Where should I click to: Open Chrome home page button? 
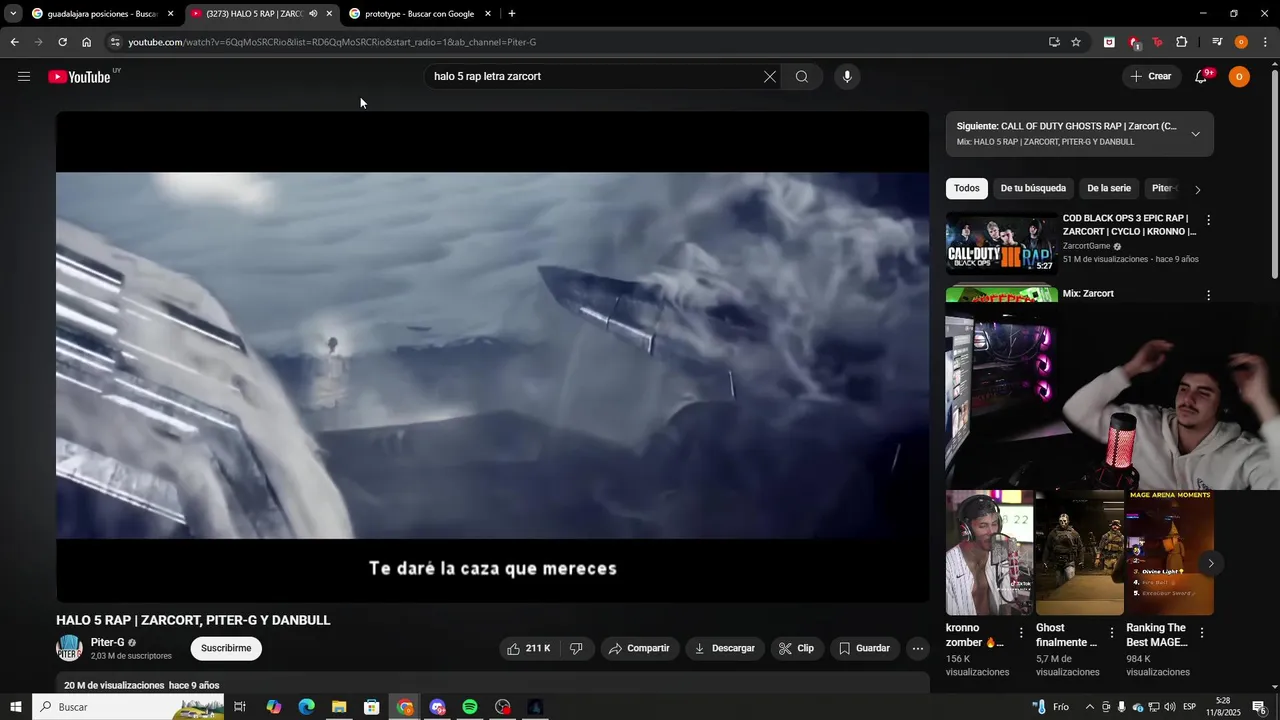[x=86, y=42]
